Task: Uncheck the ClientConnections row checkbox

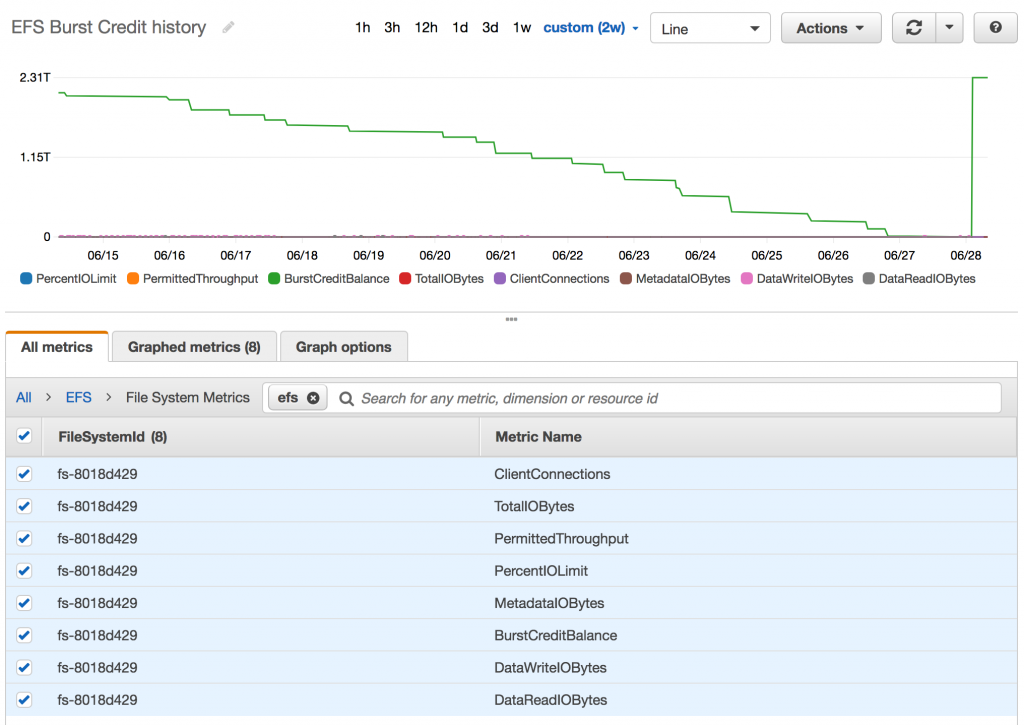Action: 24,474
